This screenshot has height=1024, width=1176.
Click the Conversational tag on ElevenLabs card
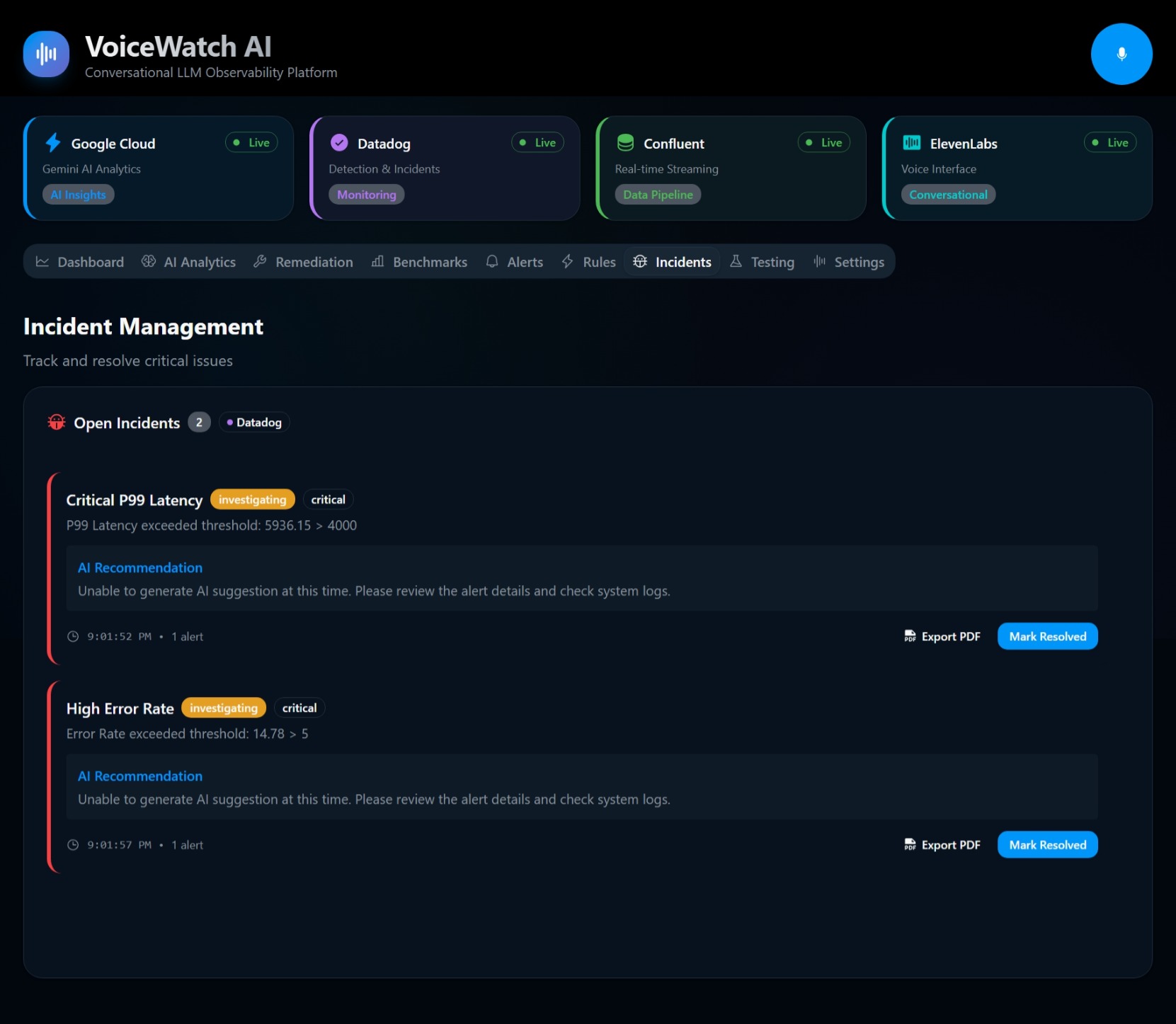pyautogui.click(x=948, y=195)
